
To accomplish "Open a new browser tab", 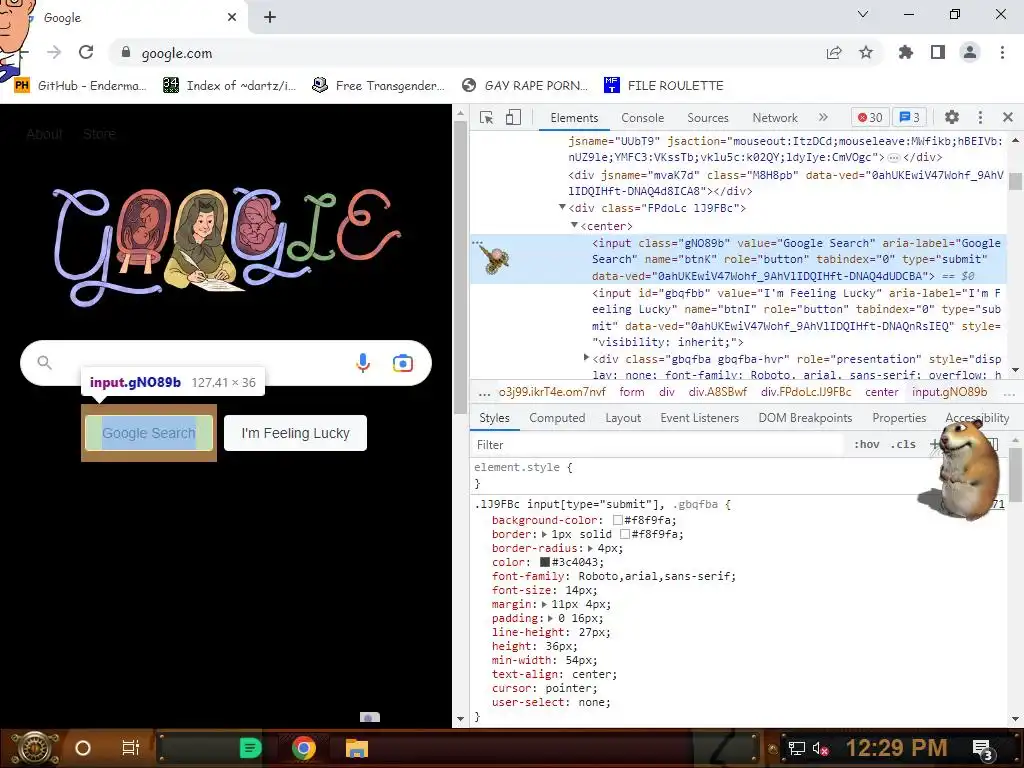I will tap(270, 18).
